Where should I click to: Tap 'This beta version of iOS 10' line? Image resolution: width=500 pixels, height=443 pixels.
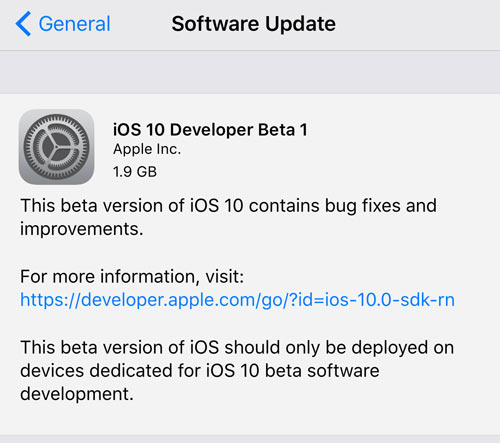131,205
